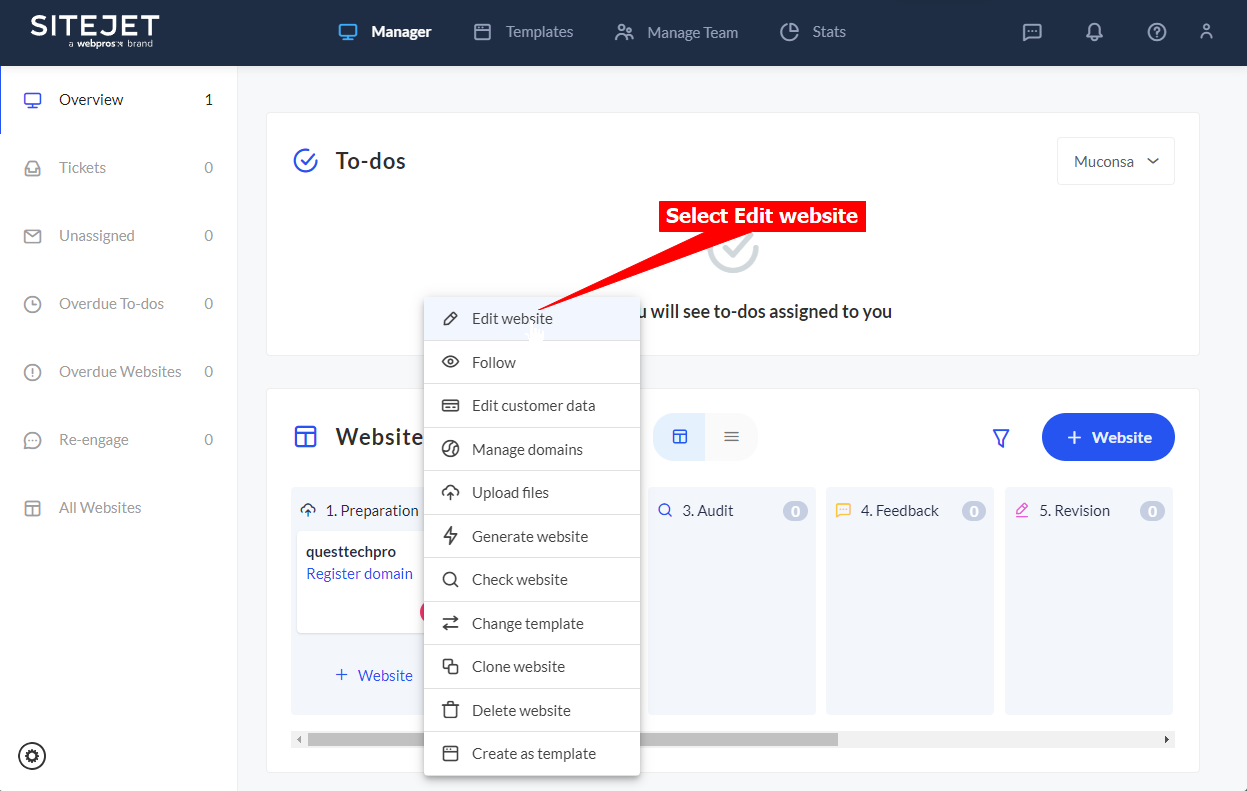Open the notifications bell icon
This screenshot has width=1247, height=791.
1094,32
